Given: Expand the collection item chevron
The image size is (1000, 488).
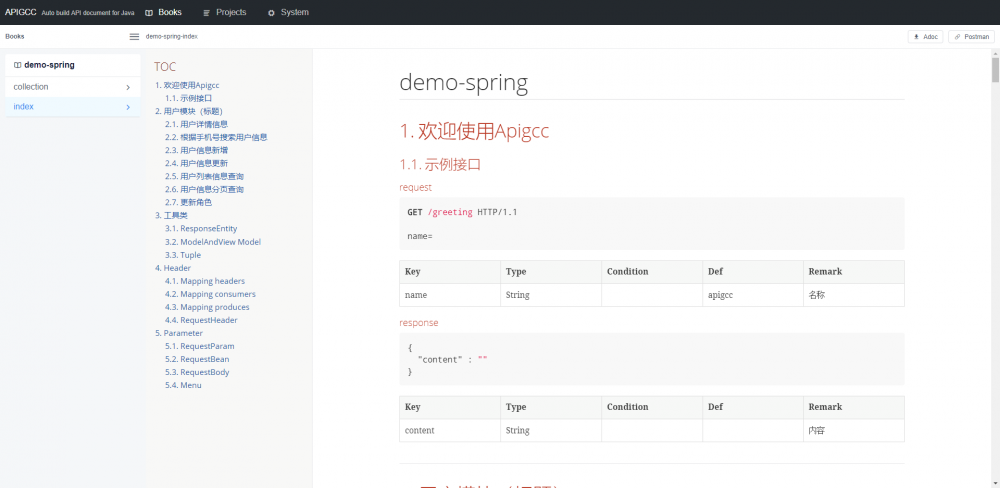Looking at the screenshot, I should click(x=128, y=87).
